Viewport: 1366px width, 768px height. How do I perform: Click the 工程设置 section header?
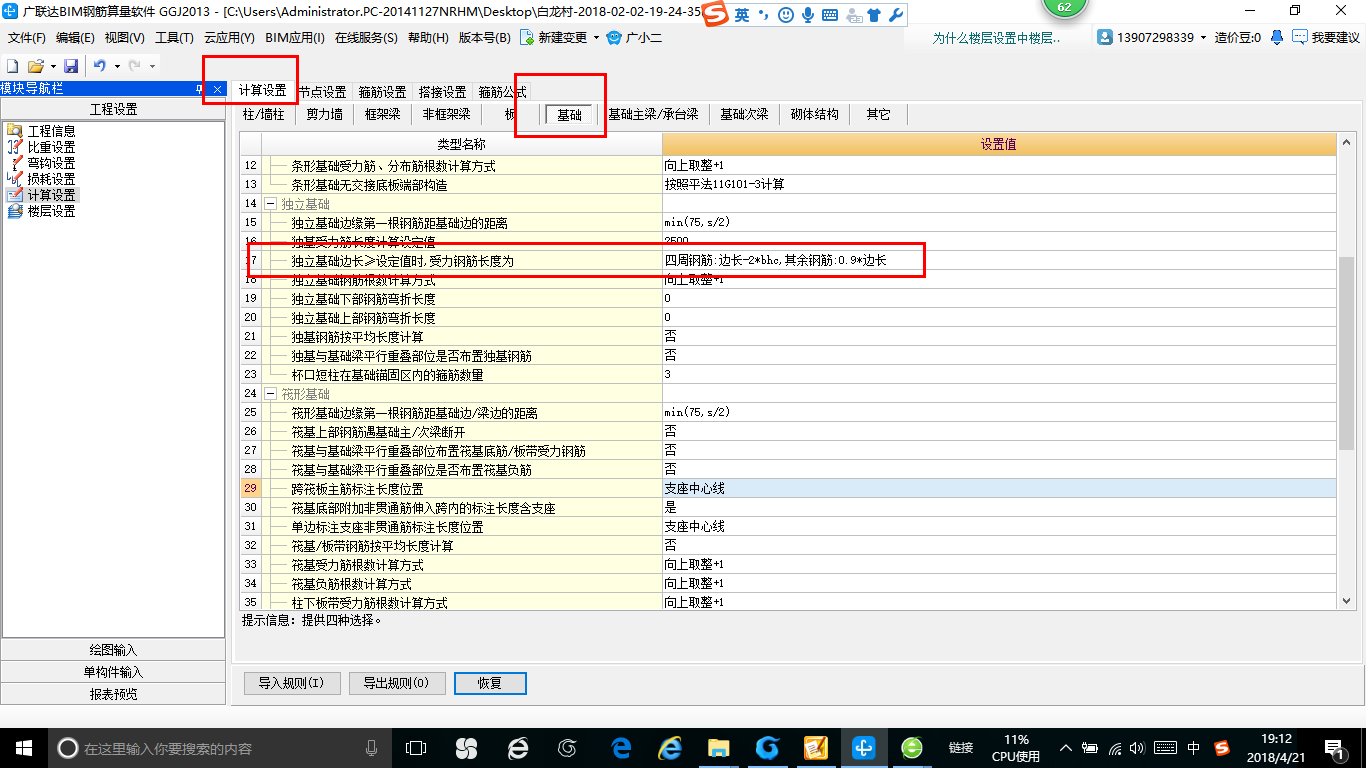point(113,109)
